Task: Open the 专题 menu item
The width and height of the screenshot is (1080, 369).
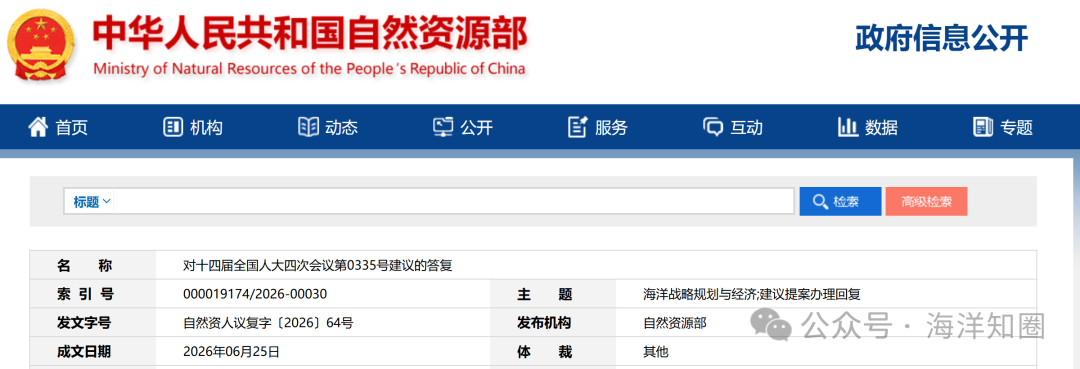Action: (x=1017, y=127)
